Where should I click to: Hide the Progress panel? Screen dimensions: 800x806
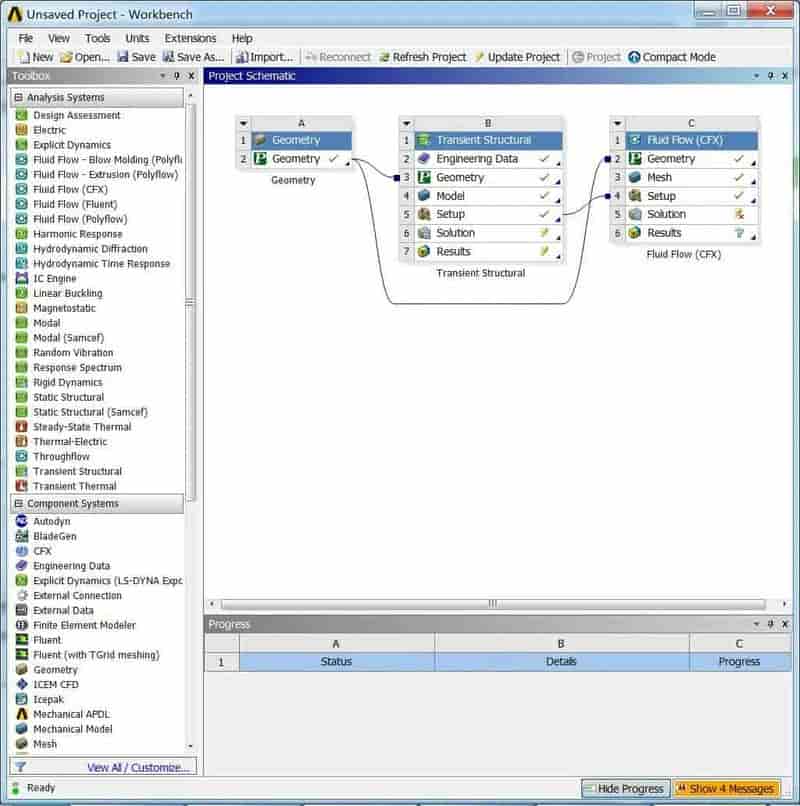click(625, 788)
